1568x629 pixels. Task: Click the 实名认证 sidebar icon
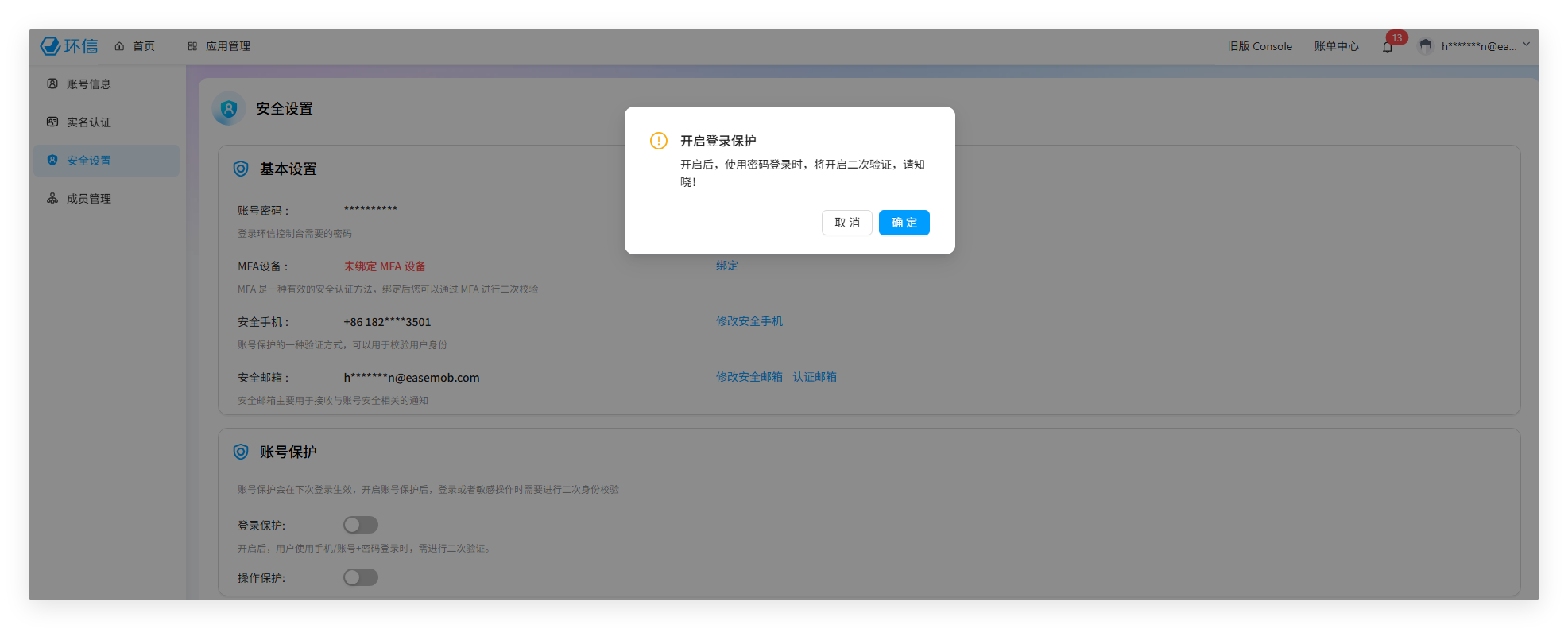[x=52, y=122]
